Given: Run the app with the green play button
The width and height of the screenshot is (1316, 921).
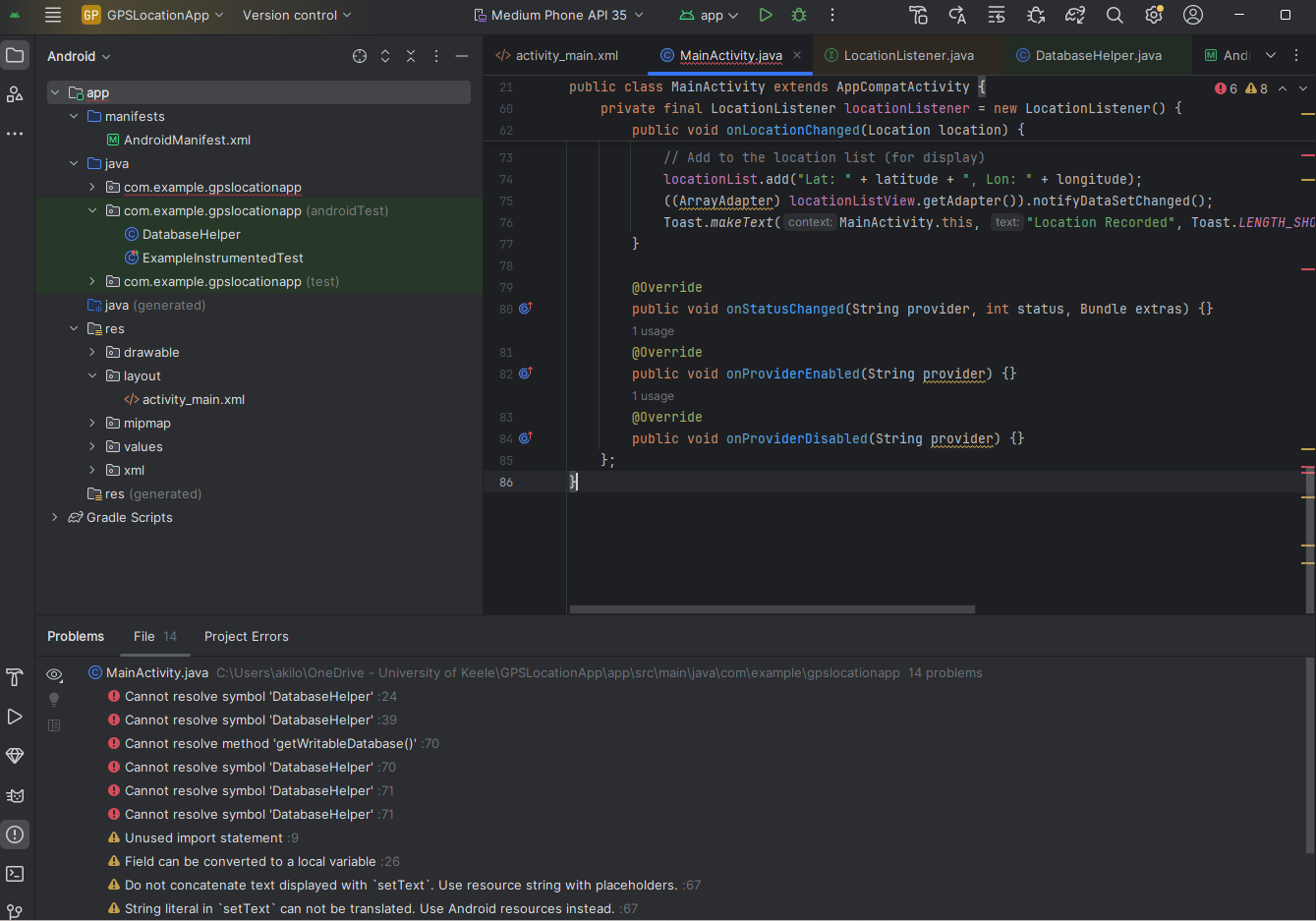Looking at the screenshot, I should pos(766,15).
